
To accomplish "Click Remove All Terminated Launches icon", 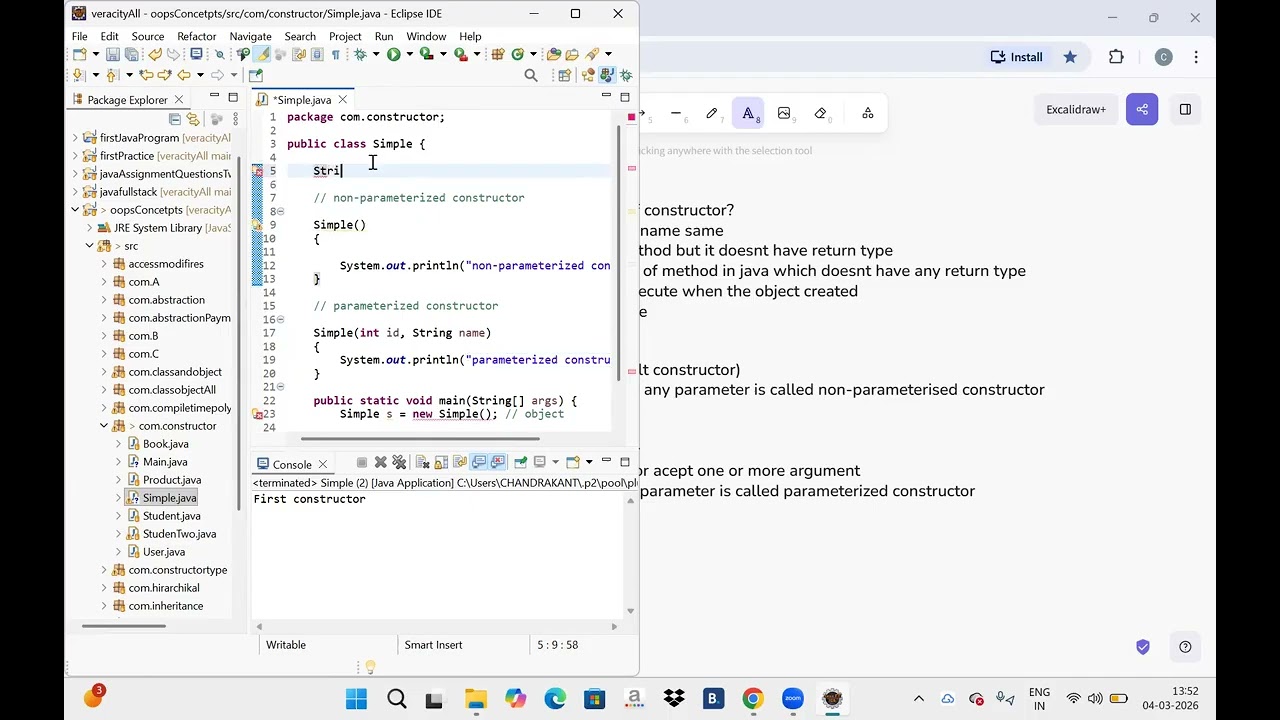I will click(x=399, y=463).
